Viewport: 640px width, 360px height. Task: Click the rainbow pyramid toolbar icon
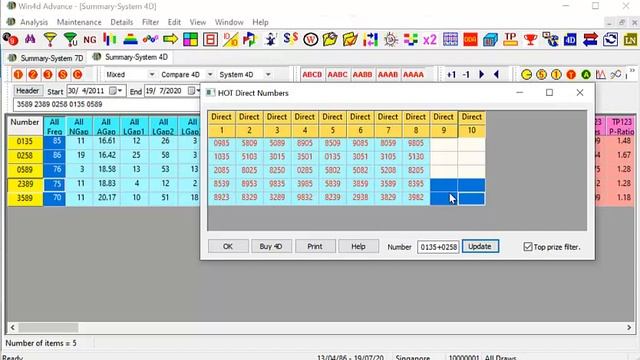coord(130,40)
